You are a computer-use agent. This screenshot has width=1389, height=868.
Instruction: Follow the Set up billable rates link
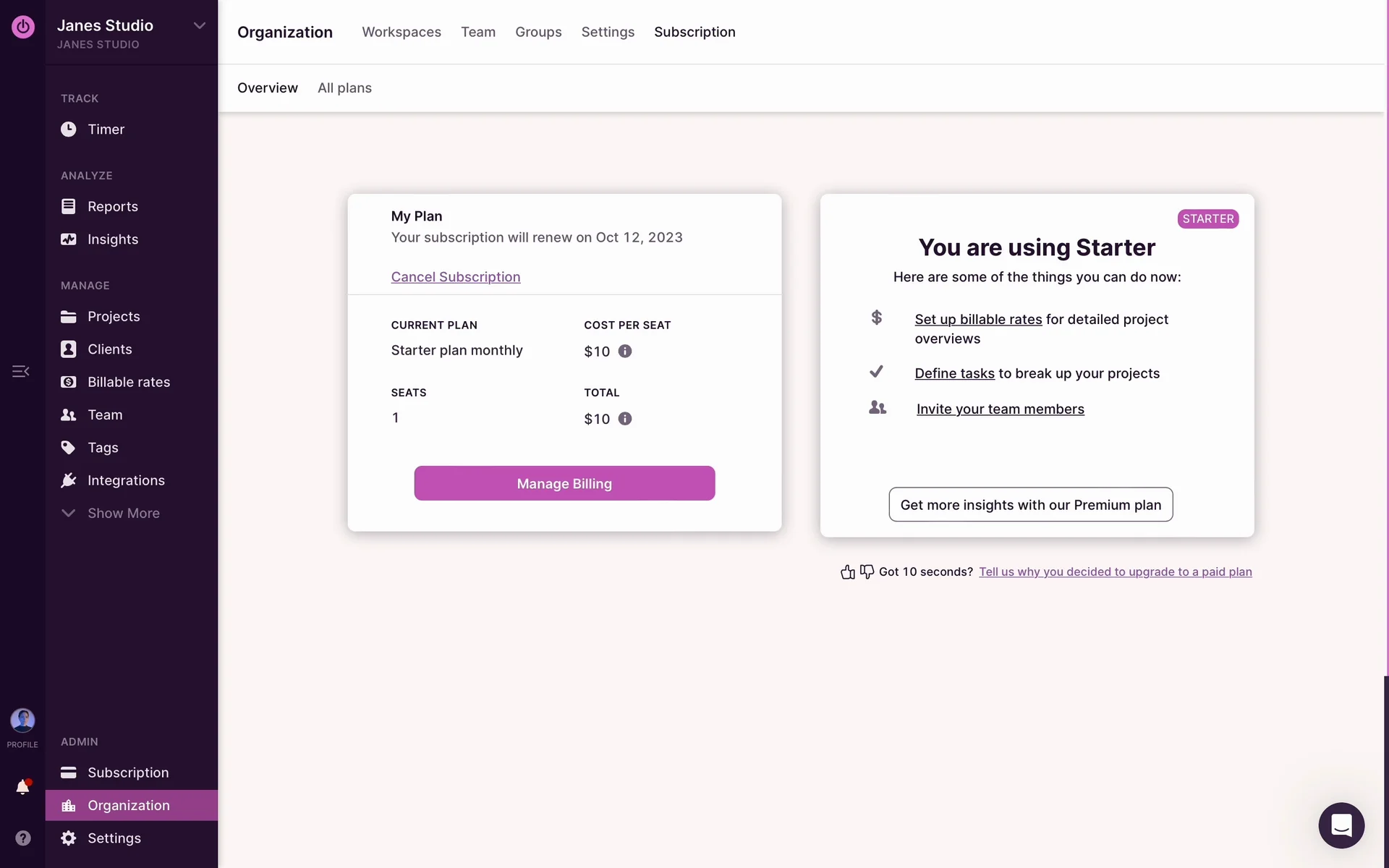(978, 320)
